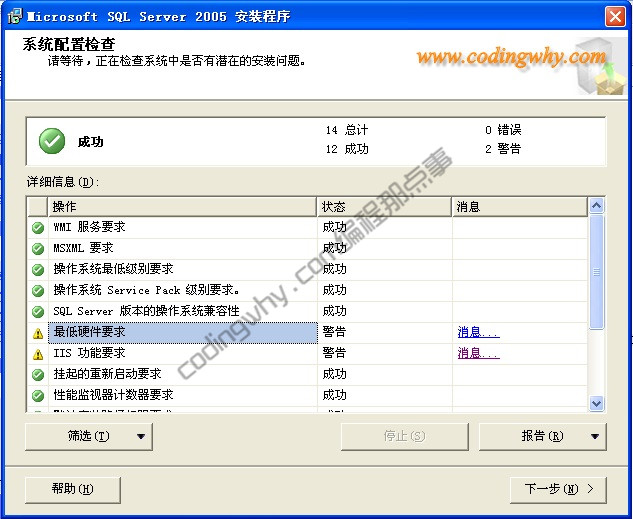
Task: Click the 2 警告 summary count
Action: point(503,149)
